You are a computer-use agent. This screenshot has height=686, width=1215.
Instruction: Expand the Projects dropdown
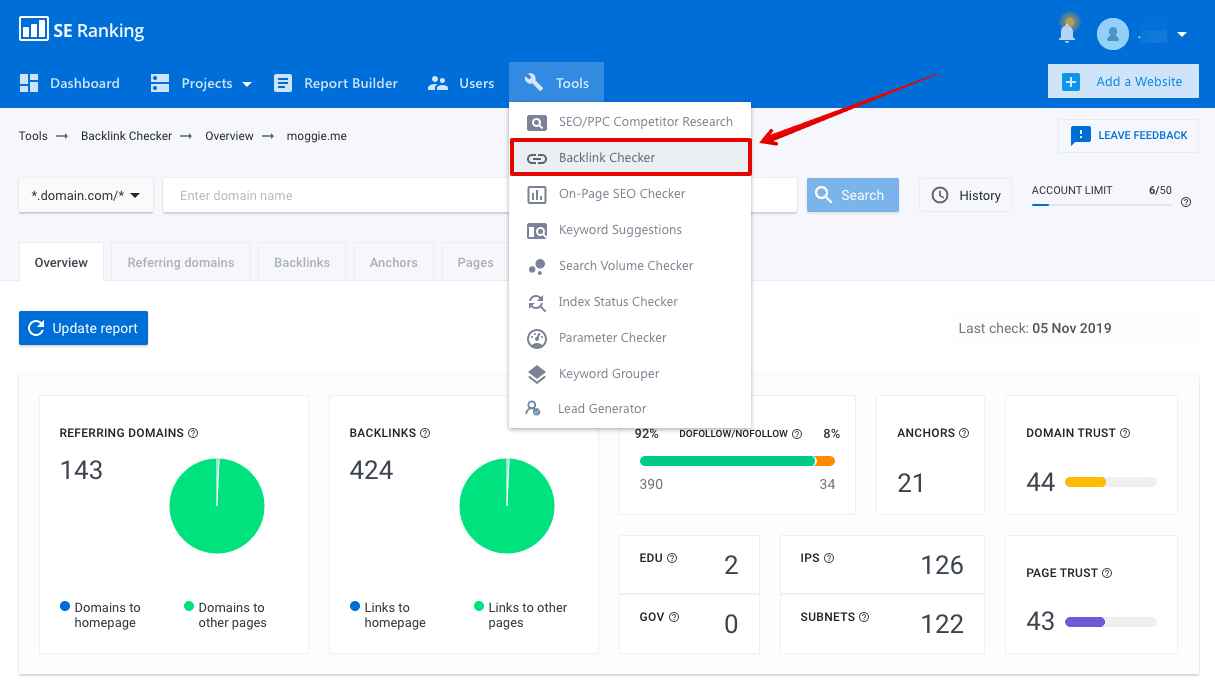(x=201, y=83)
